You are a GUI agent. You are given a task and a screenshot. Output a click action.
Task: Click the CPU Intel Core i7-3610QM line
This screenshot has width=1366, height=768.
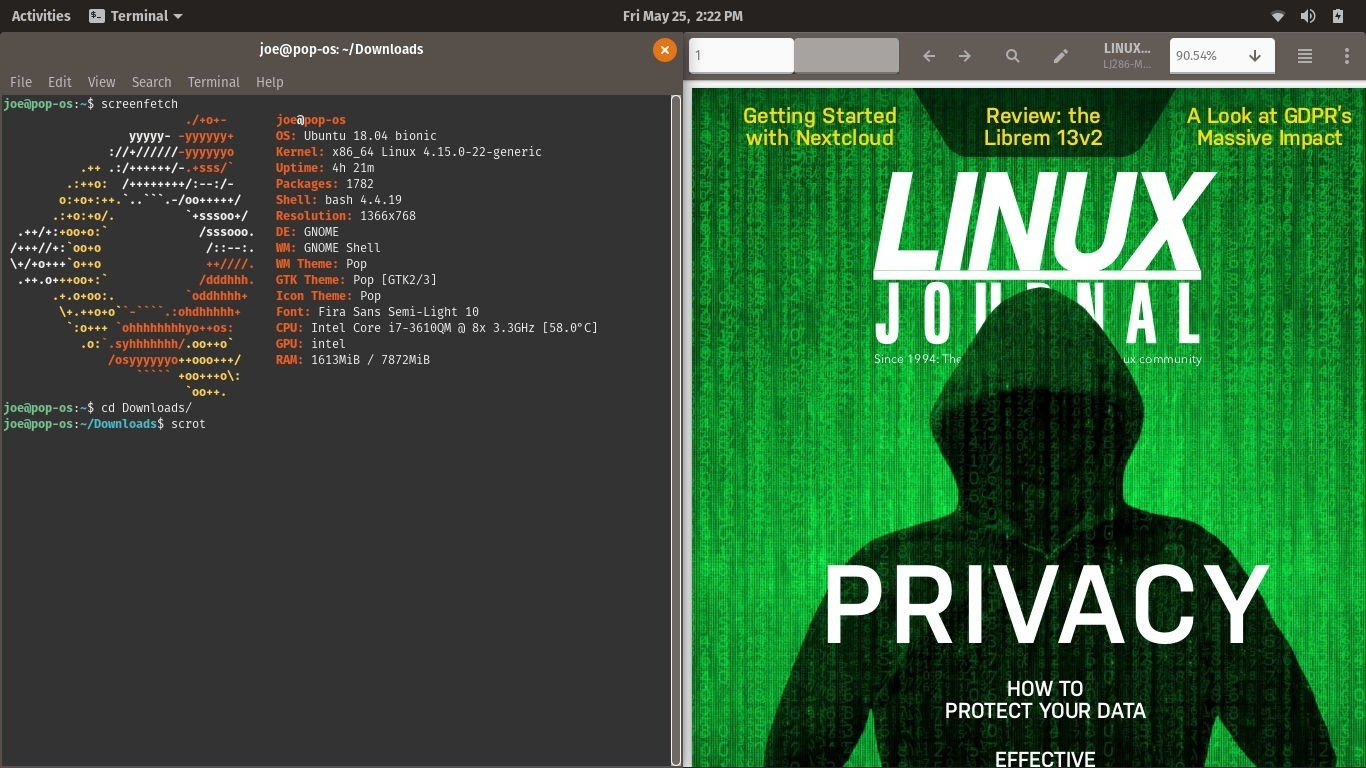(x=437, y=328)
